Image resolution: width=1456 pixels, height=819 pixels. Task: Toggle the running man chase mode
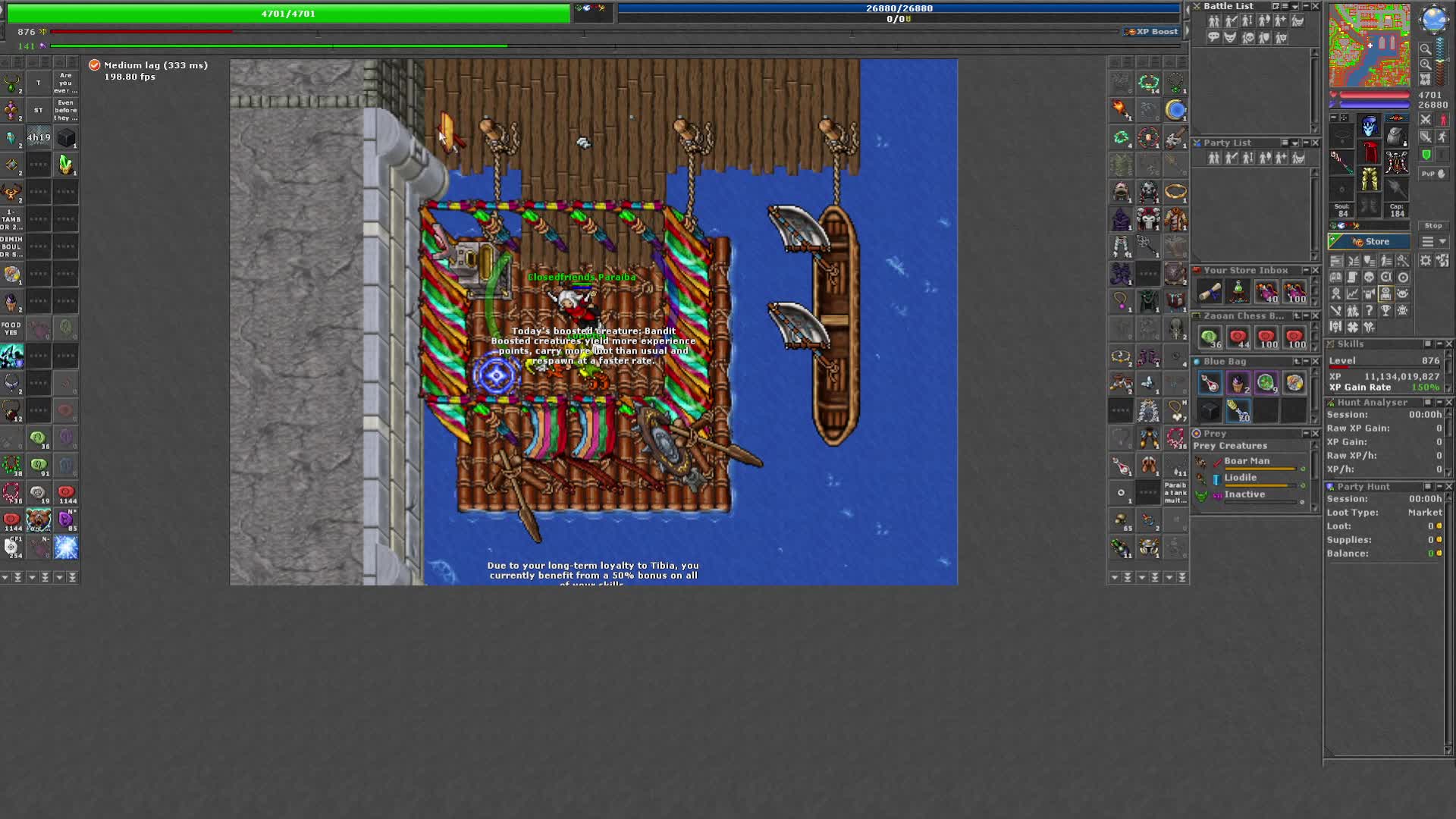(1442, 137)
